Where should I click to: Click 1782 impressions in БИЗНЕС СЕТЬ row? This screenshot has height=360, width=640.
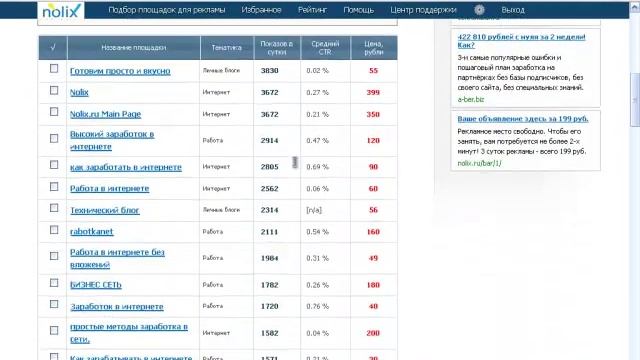click(269, 285)
